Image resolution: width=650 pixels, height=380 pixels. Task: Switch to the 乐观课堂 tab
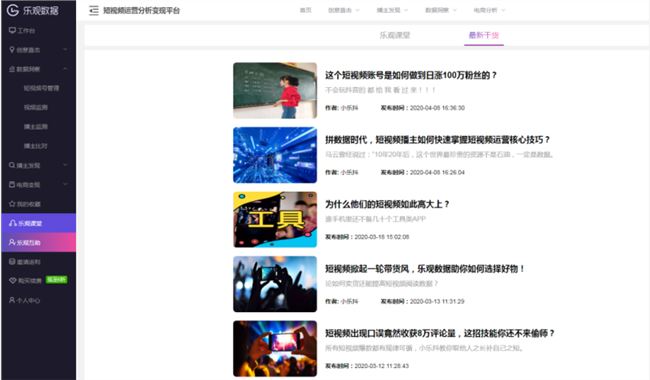(395, 35)
